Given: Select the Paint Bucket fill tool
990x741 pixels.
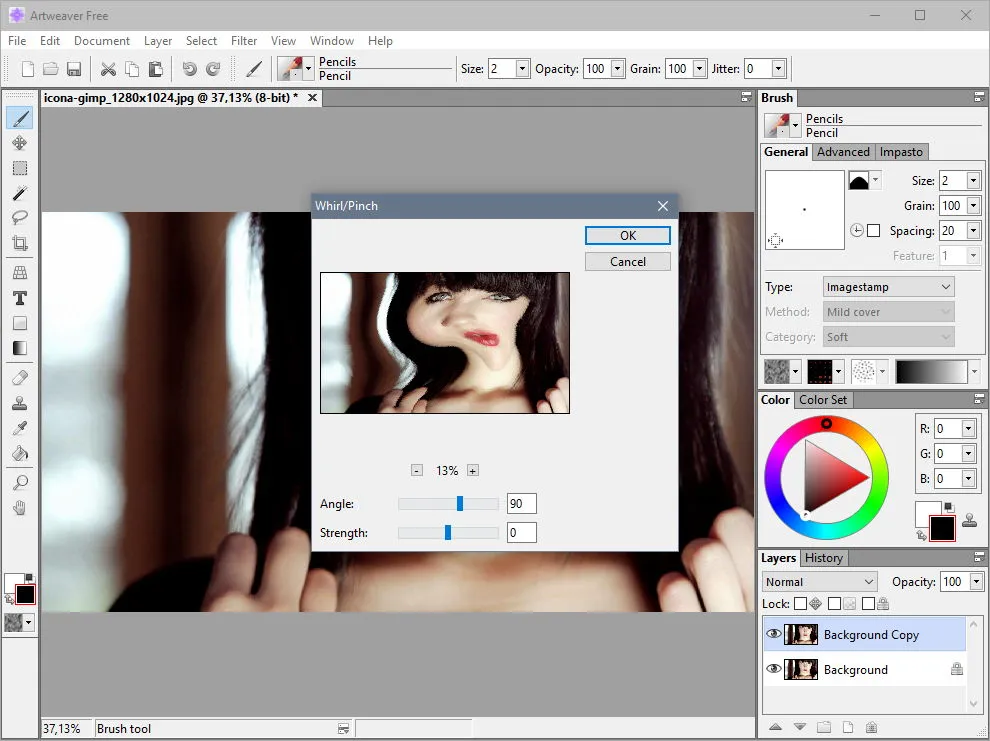Looking at the screenshot, I should pos(20,453).
